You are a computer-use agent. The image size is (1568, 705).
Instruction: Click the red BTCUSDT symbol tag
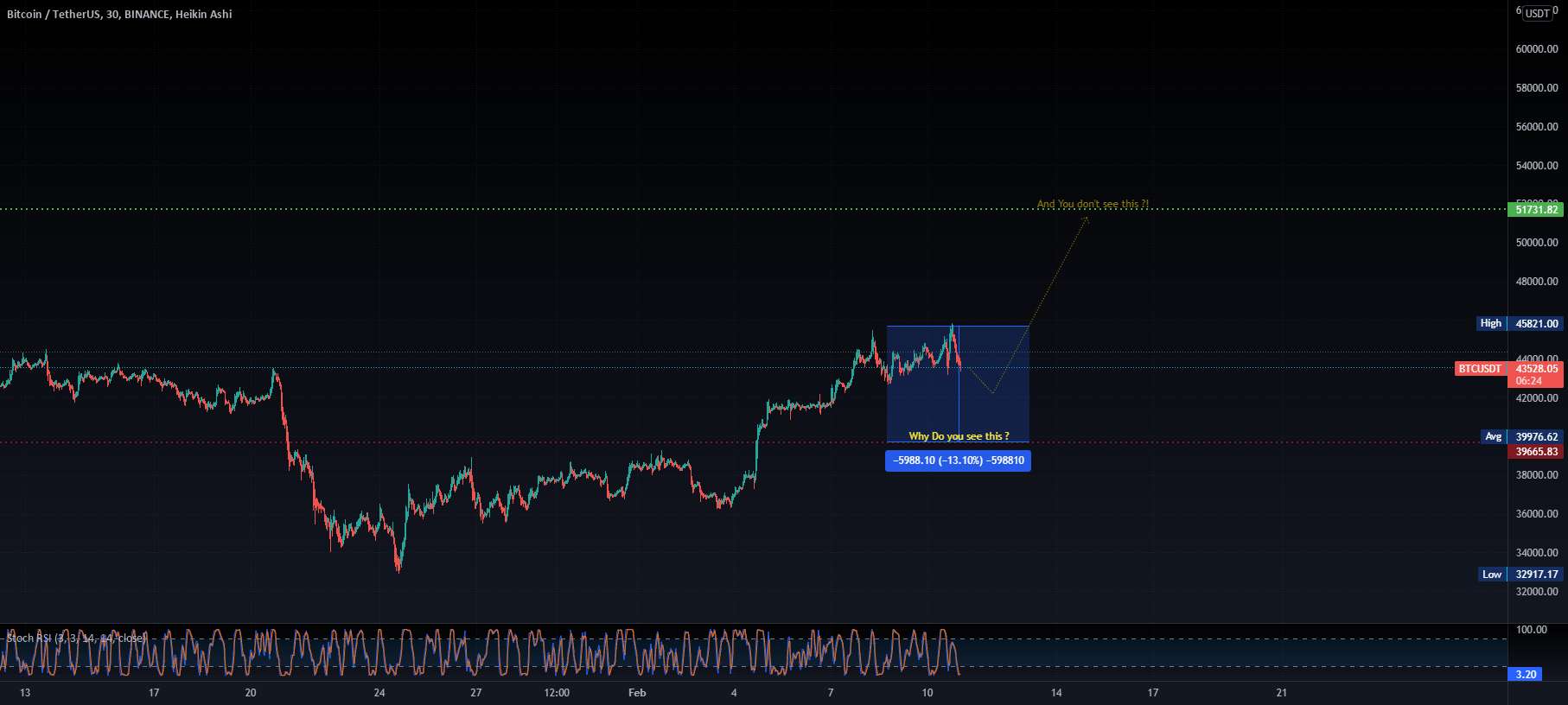tap(1480, 369)
